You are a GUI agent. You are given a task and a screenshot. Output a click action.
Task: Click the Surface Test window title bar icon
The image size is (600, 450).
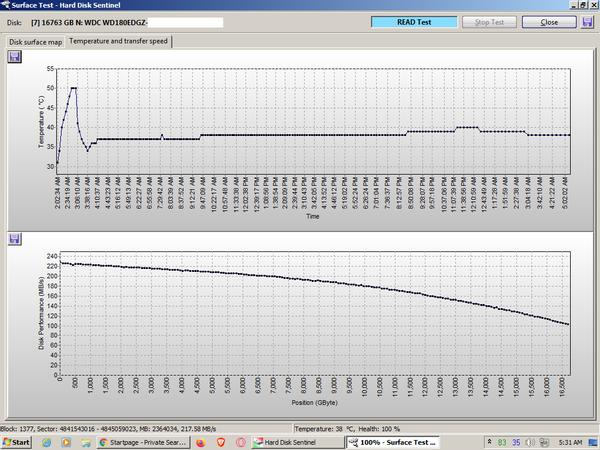coord(6,5)
